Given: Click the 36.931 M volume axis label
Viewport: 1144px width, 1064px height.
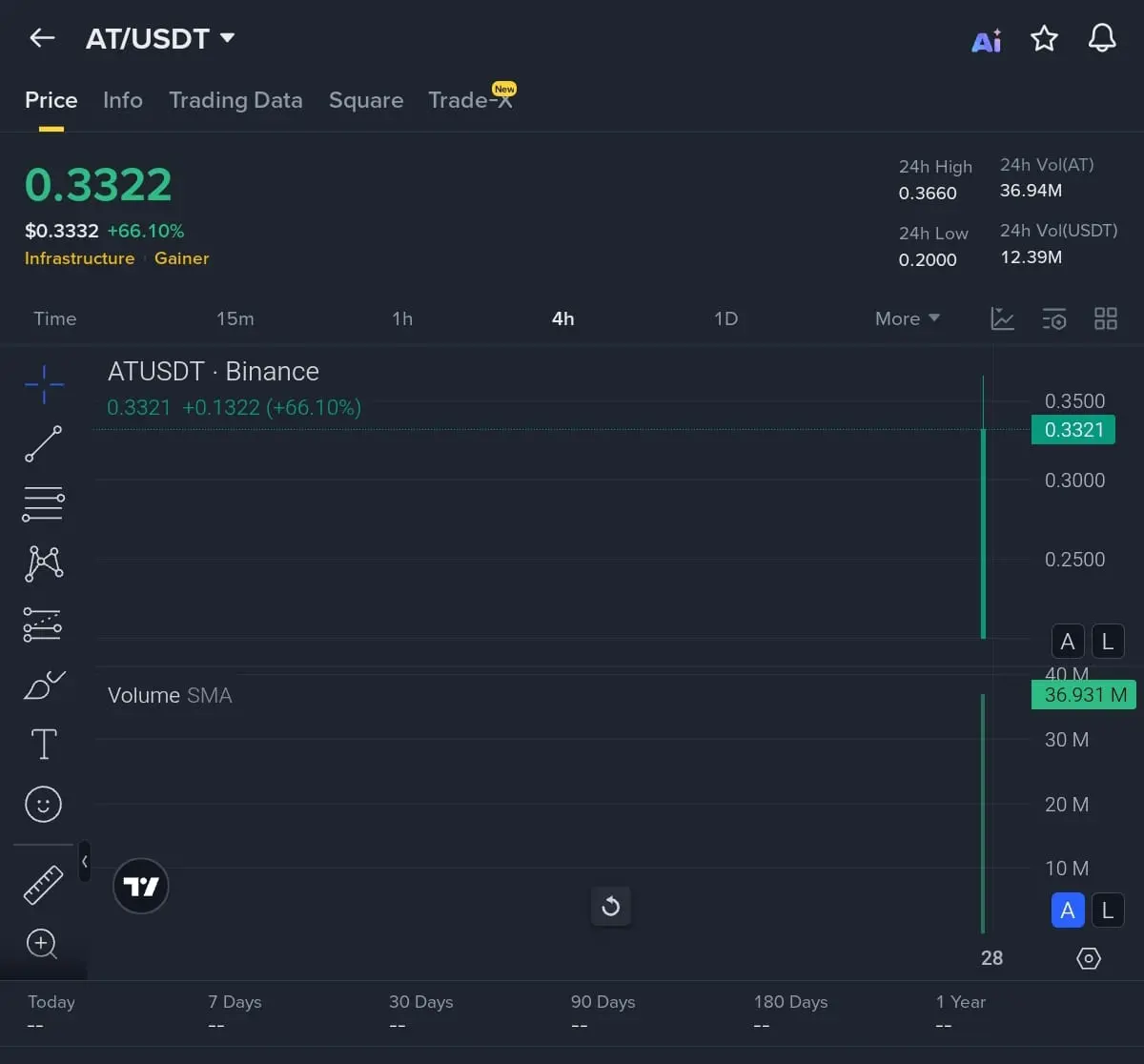Looking at the screenshot, I should [1085, 695].
